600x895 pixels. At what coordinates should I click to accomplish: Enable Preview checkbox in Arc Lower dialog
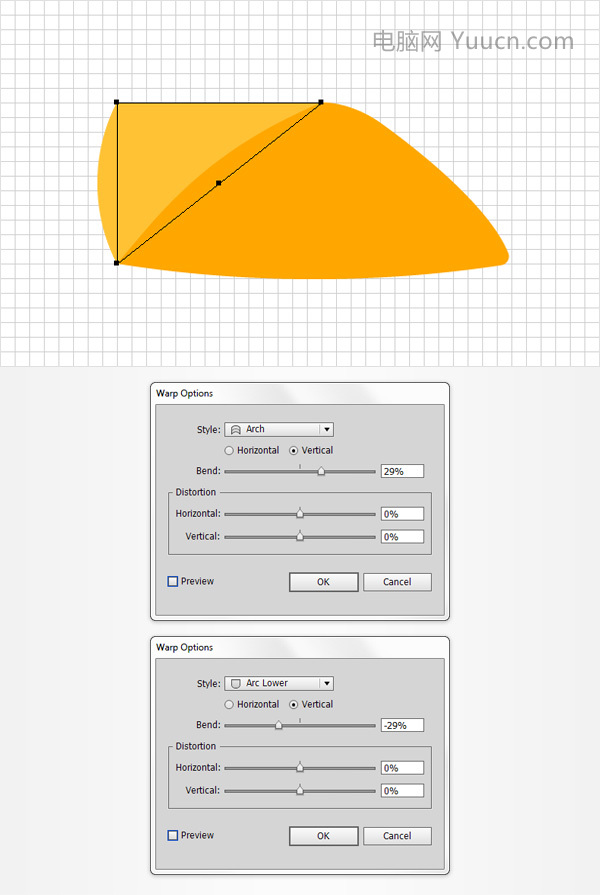(173, 835)
